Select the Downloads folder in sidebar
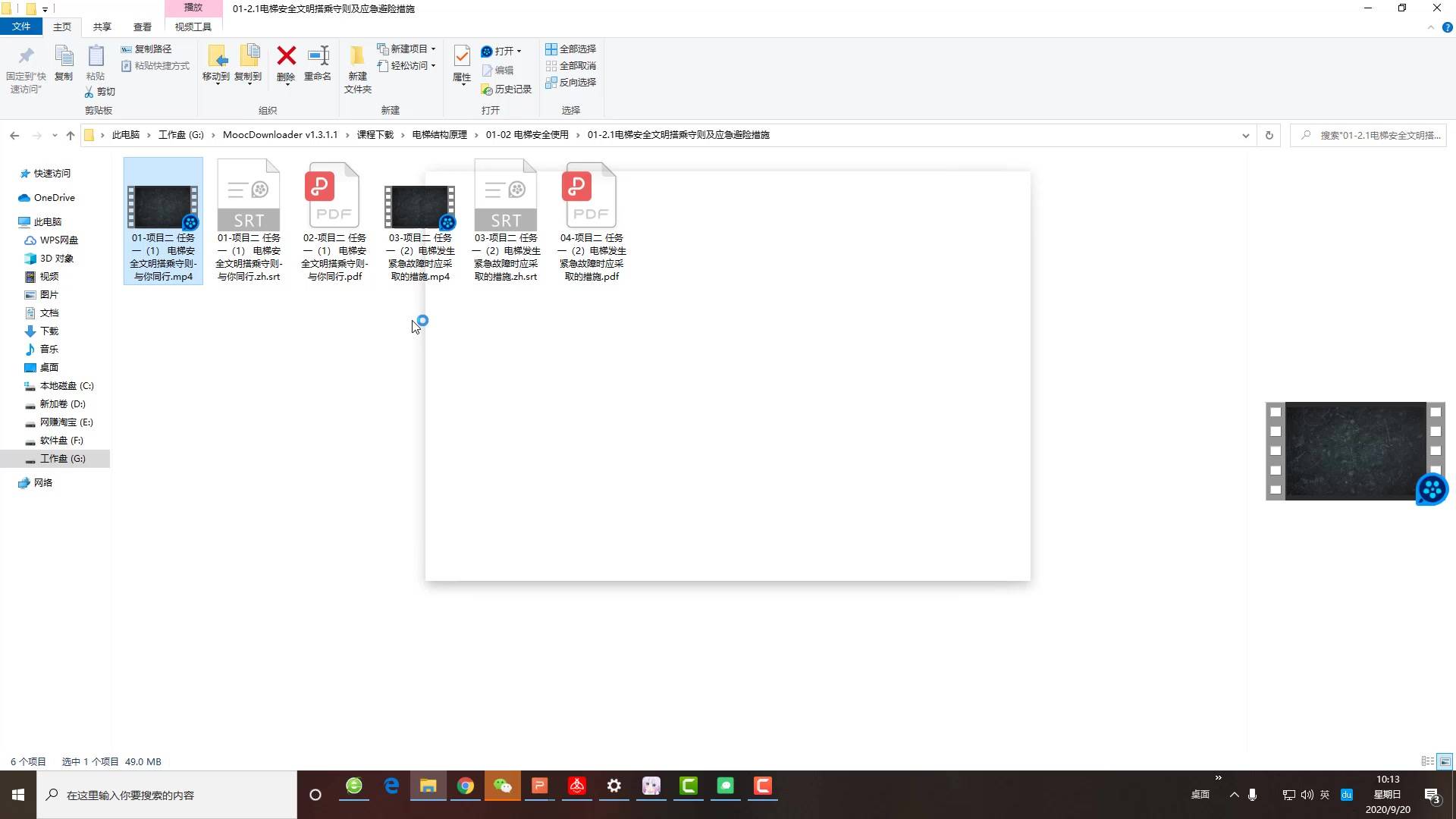 [49, 331]
